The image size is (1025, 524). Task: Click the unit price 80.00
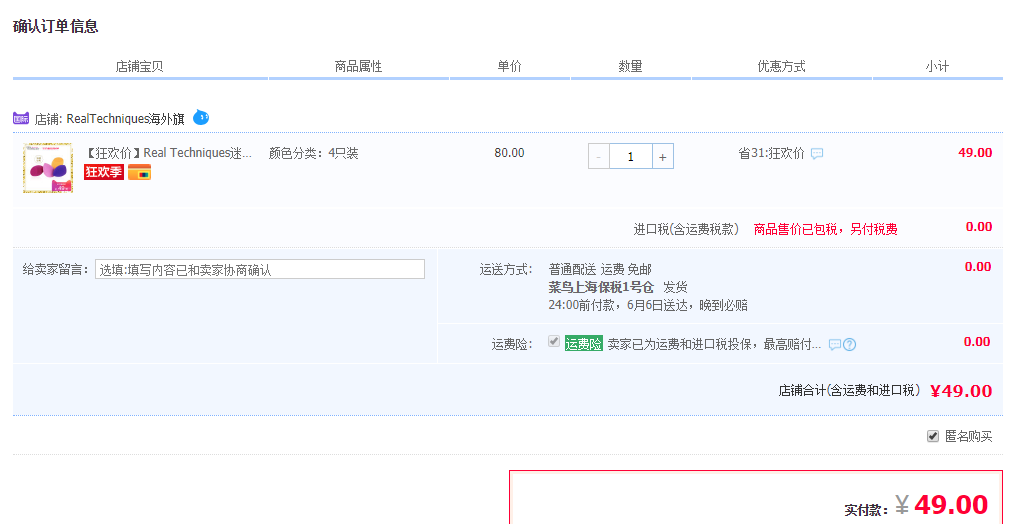(509, 153)
